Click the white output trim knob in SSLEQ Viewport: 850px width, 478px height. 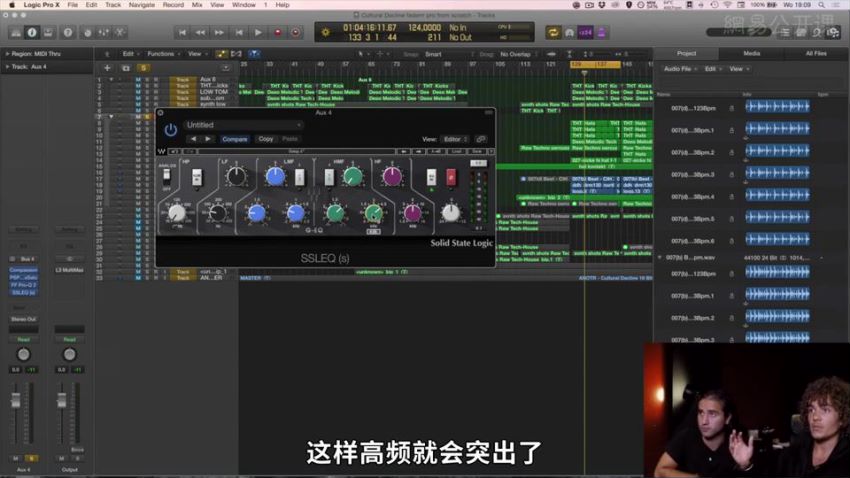(x=450, y=212)
